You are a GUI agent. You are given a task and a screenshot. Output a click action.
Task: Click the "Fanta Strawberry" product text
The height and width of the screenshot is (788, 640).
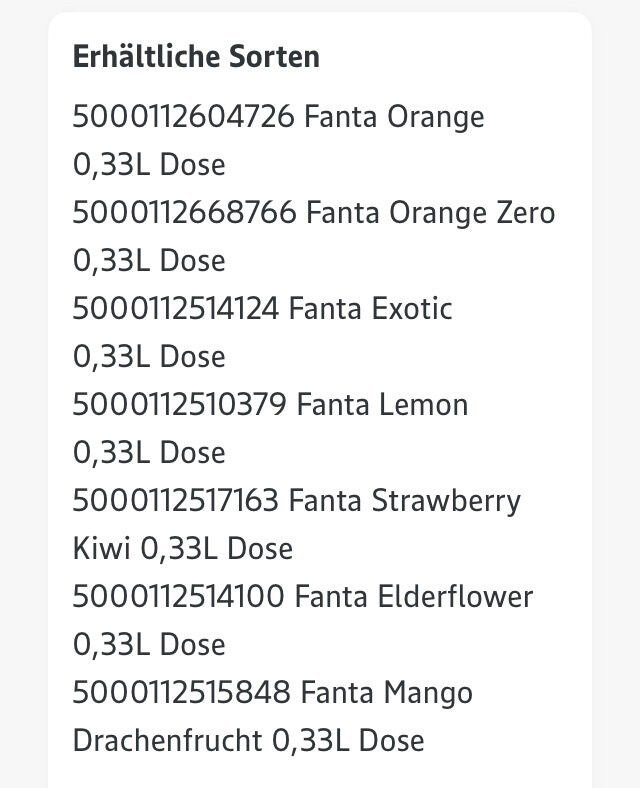pyautogui.click(x=404, y=501)
